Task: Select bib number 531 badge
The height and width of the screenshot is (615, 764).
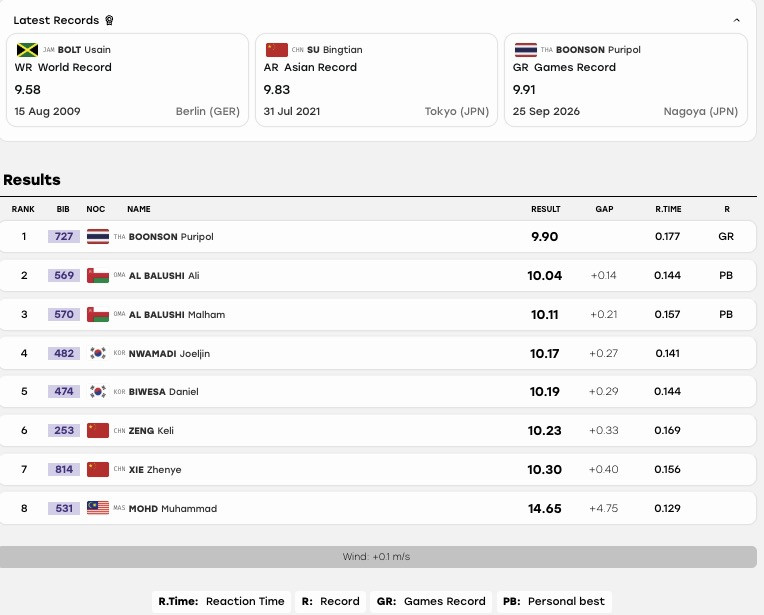Action: pyautogui.click(x=64, y=508)
